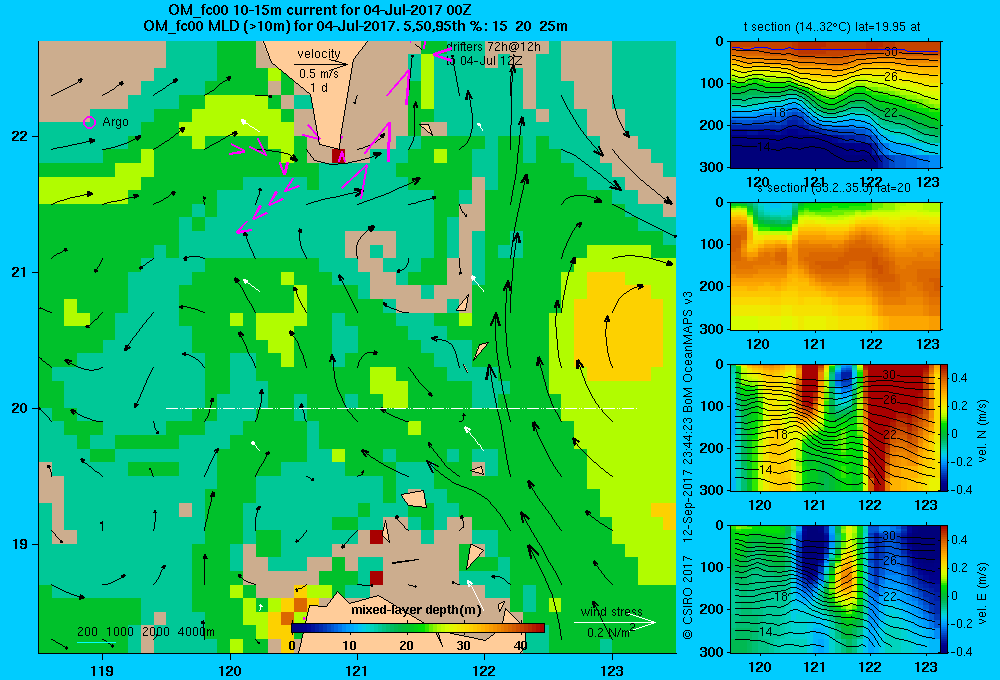Click the 'velocity' legend label

319,54
